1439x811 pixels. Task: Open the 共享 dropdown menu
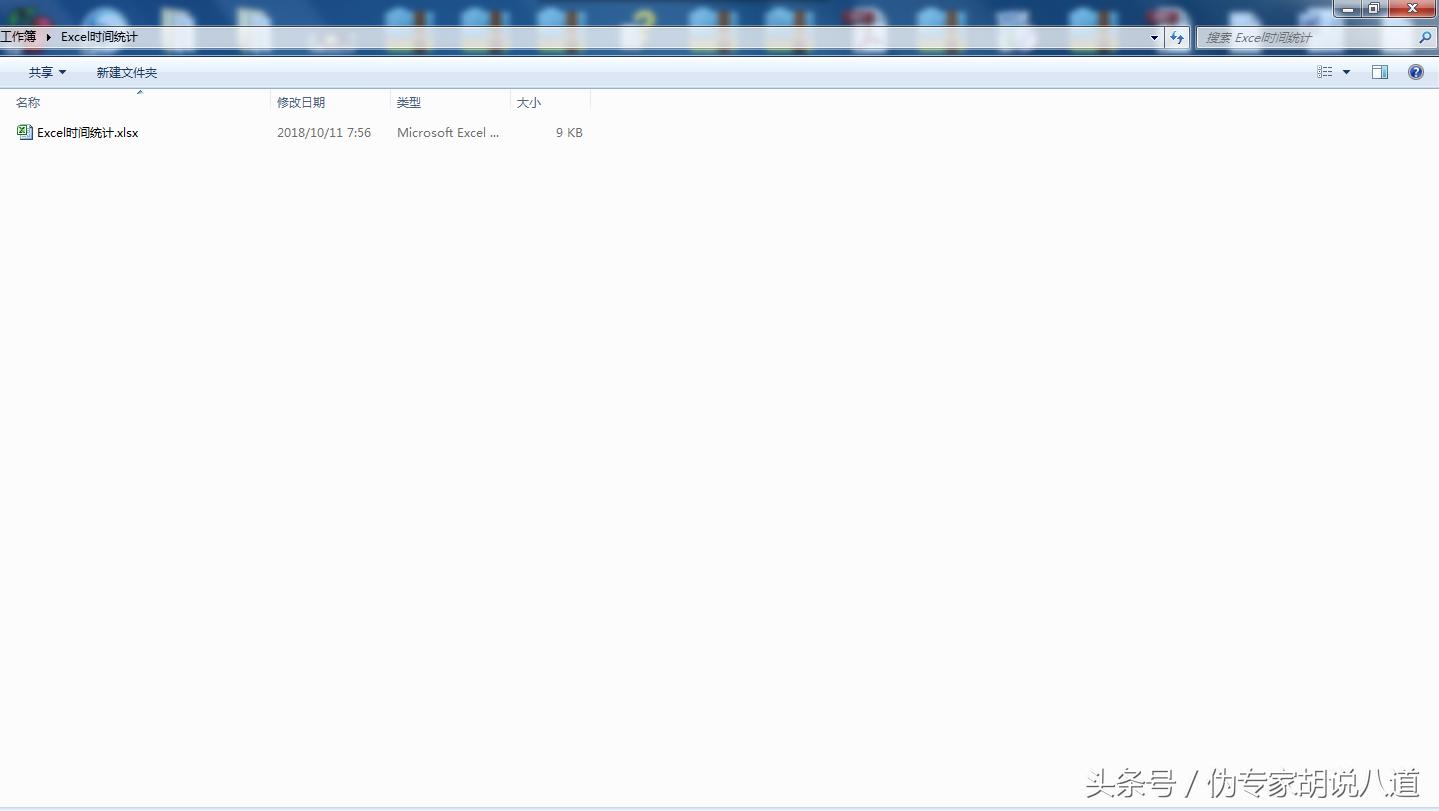point(47,72)
